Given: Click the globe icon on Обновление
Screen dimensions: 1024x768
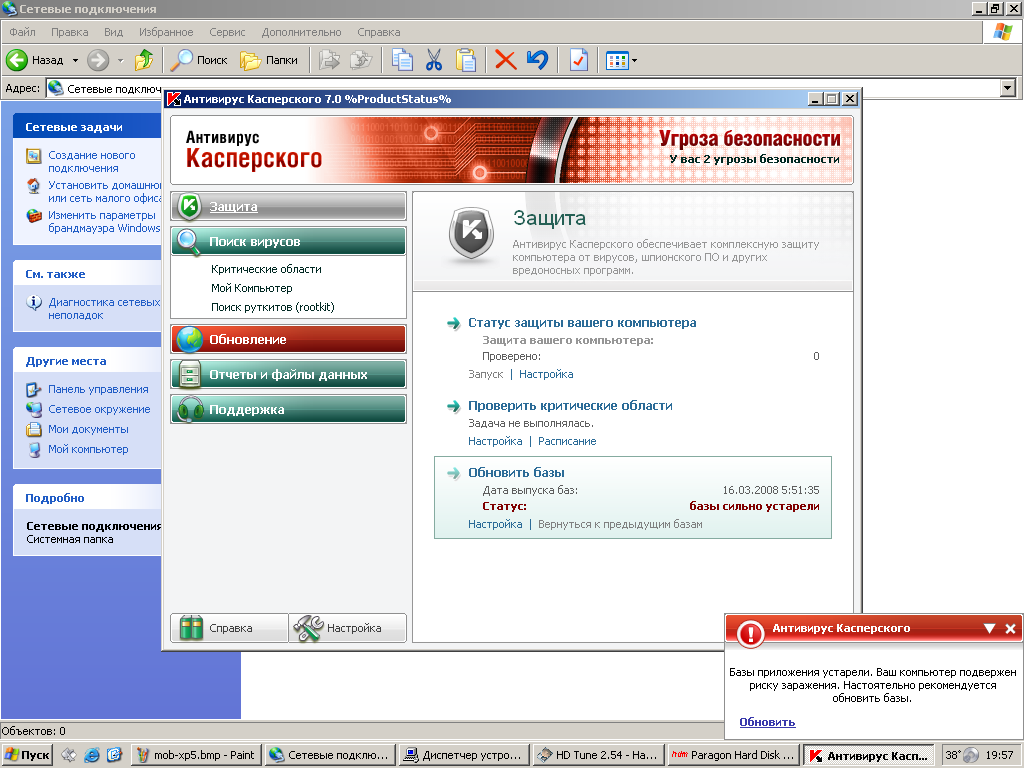Looking at the screenshot, I should [189, 340].
